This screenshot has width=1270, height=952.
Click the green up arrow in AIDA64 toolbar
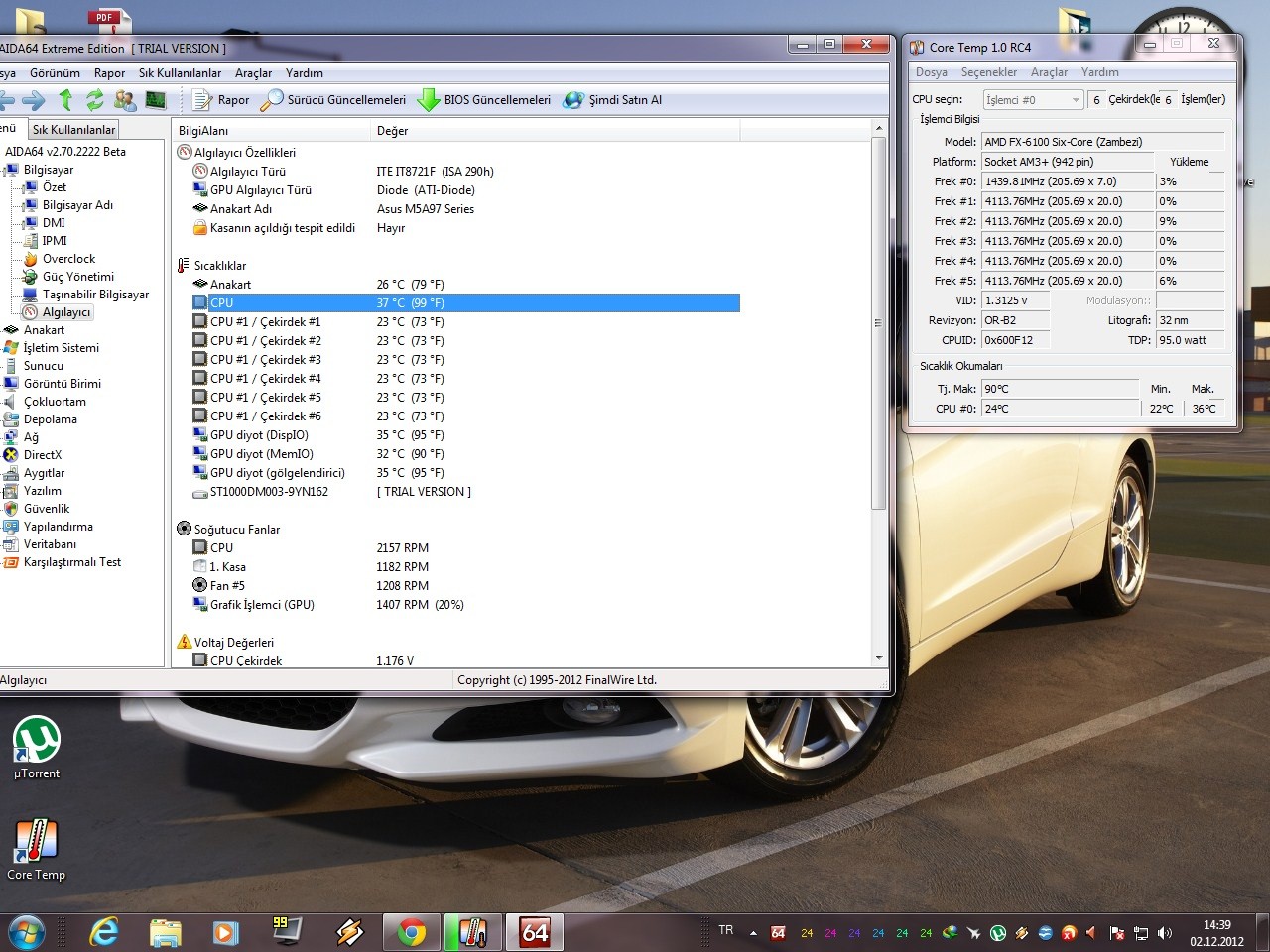65,100
